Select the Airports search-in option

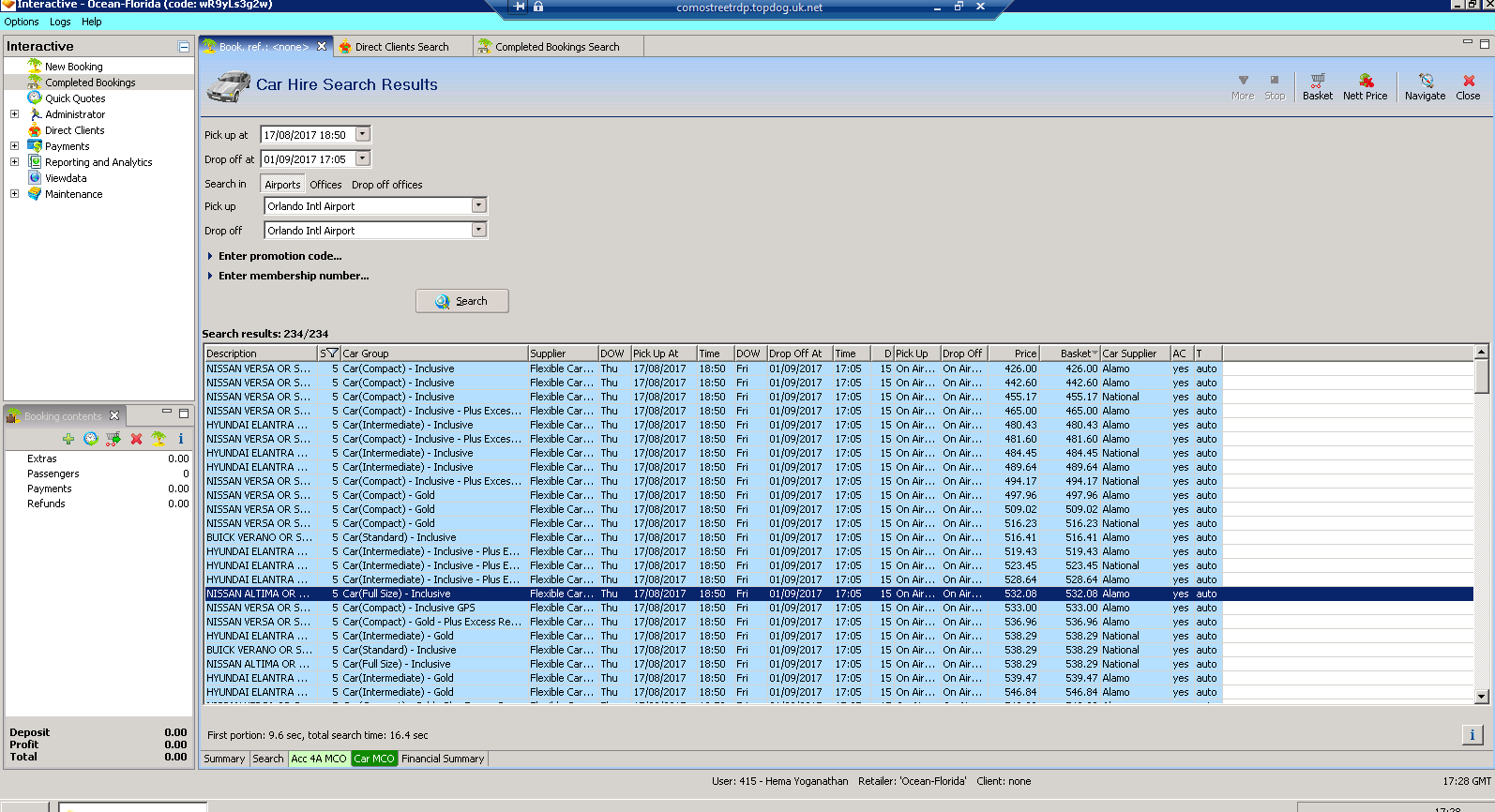pyautogui.click(x=282, y=185)
